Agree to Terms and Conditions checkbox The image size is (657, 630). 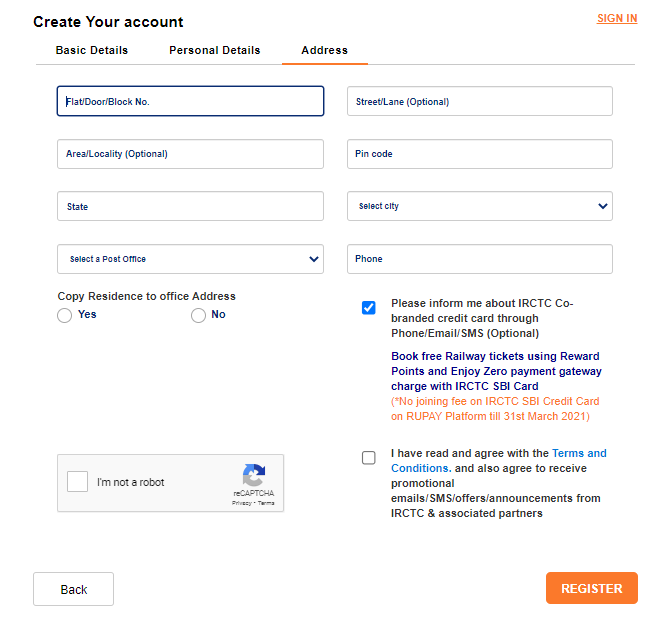369,458
